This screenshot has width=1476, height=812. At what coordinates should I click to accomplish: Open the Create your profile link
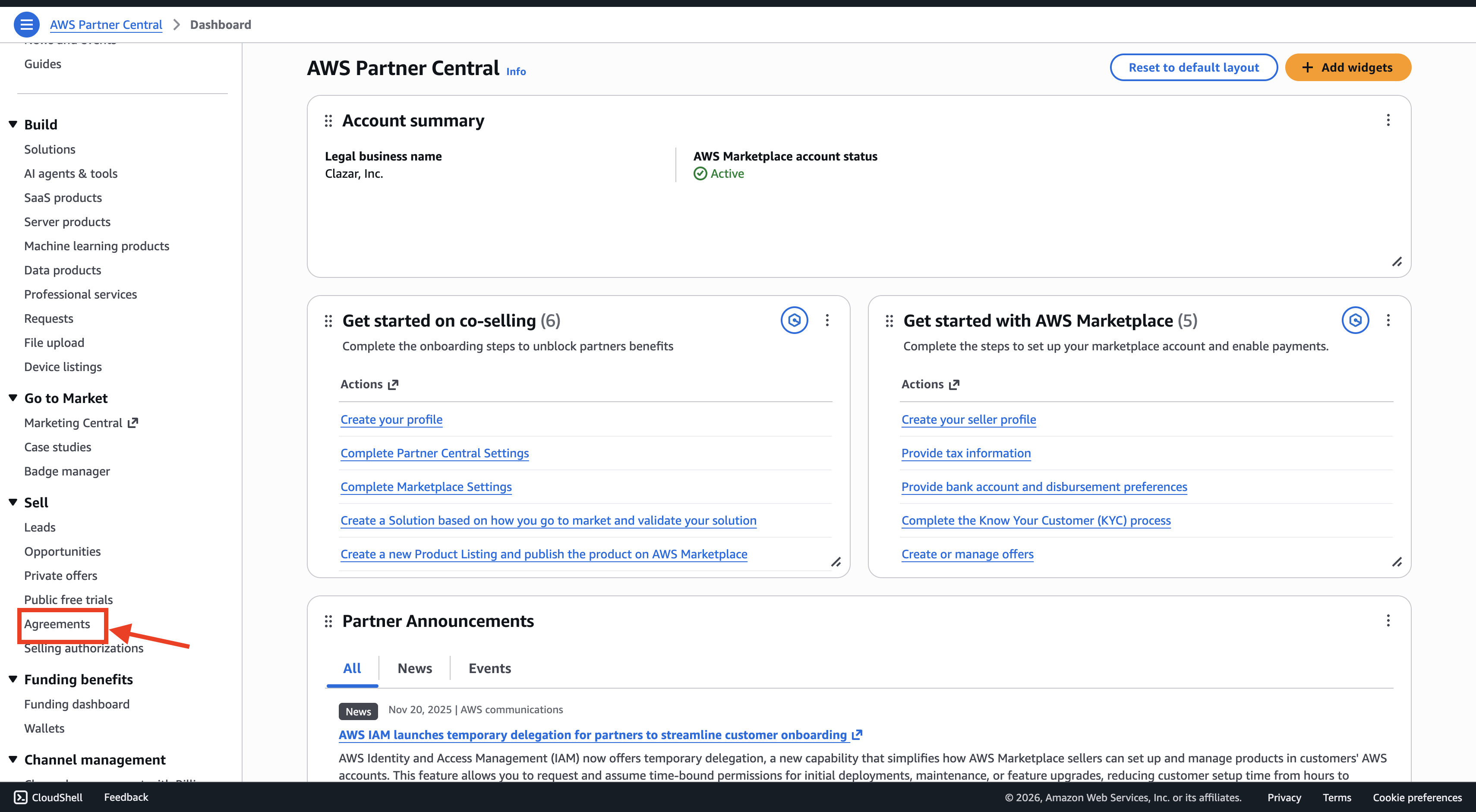click(391, 419)
